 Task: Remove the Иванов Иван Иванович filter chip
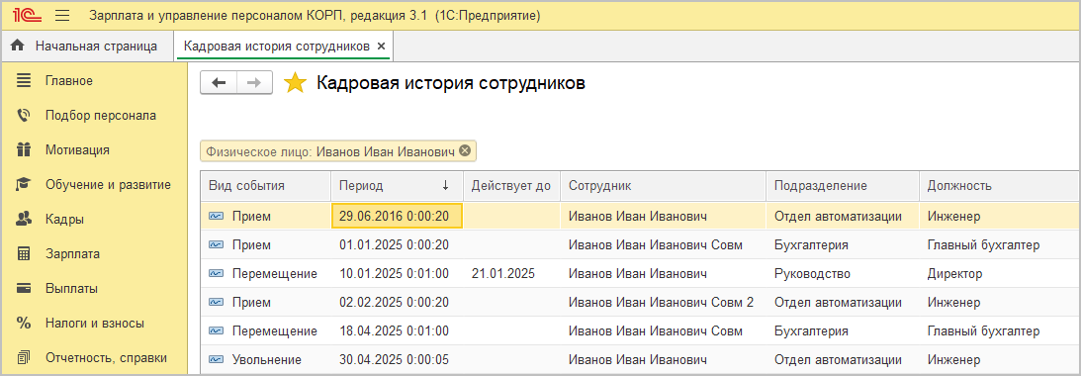(465, 151)
